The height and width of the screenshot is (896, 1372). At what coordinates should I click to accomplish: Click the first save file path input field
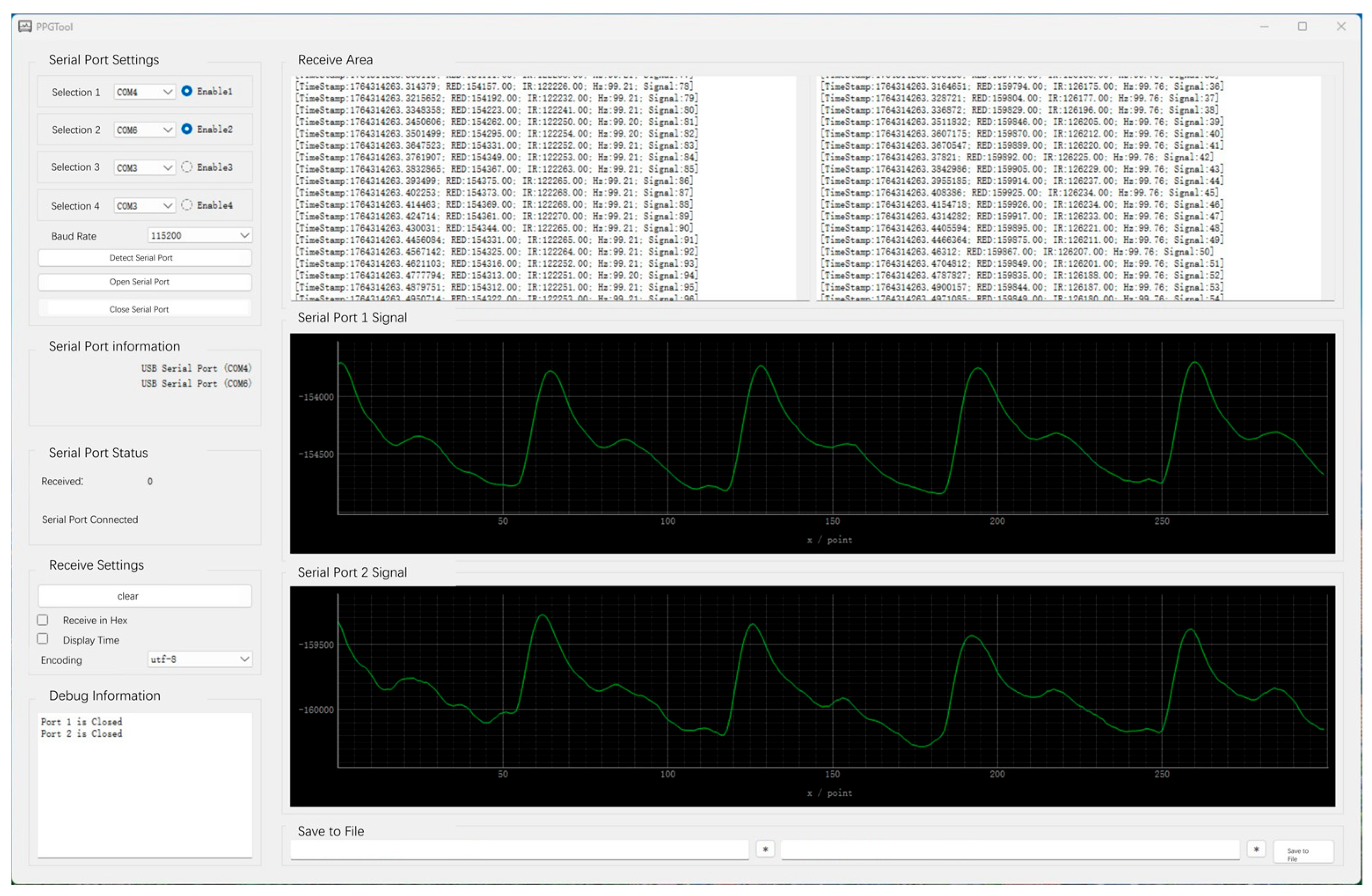click(519, 849)
